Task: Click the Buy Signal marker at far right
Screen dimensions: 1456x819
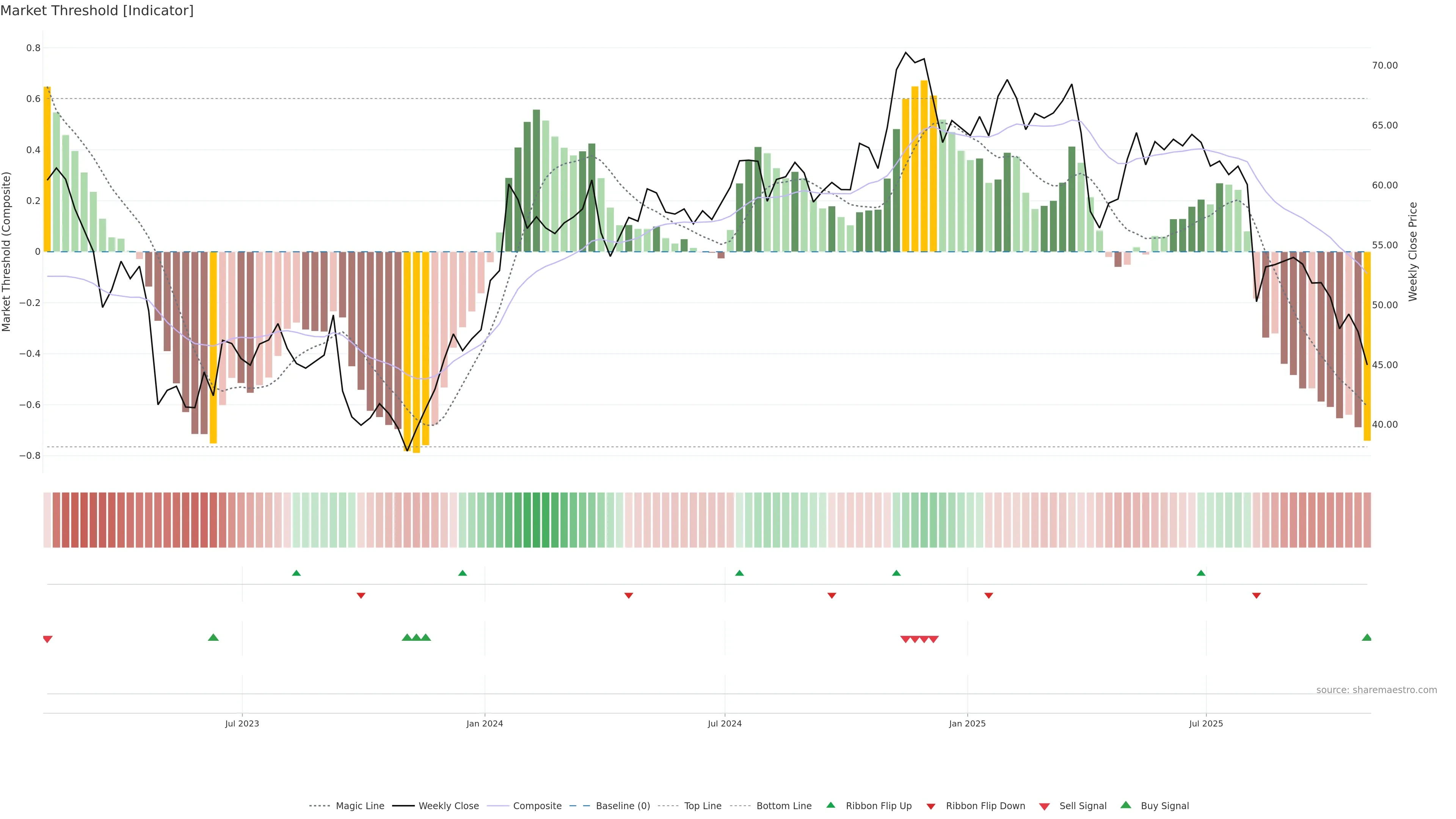Action: [x=1367, y=637]
